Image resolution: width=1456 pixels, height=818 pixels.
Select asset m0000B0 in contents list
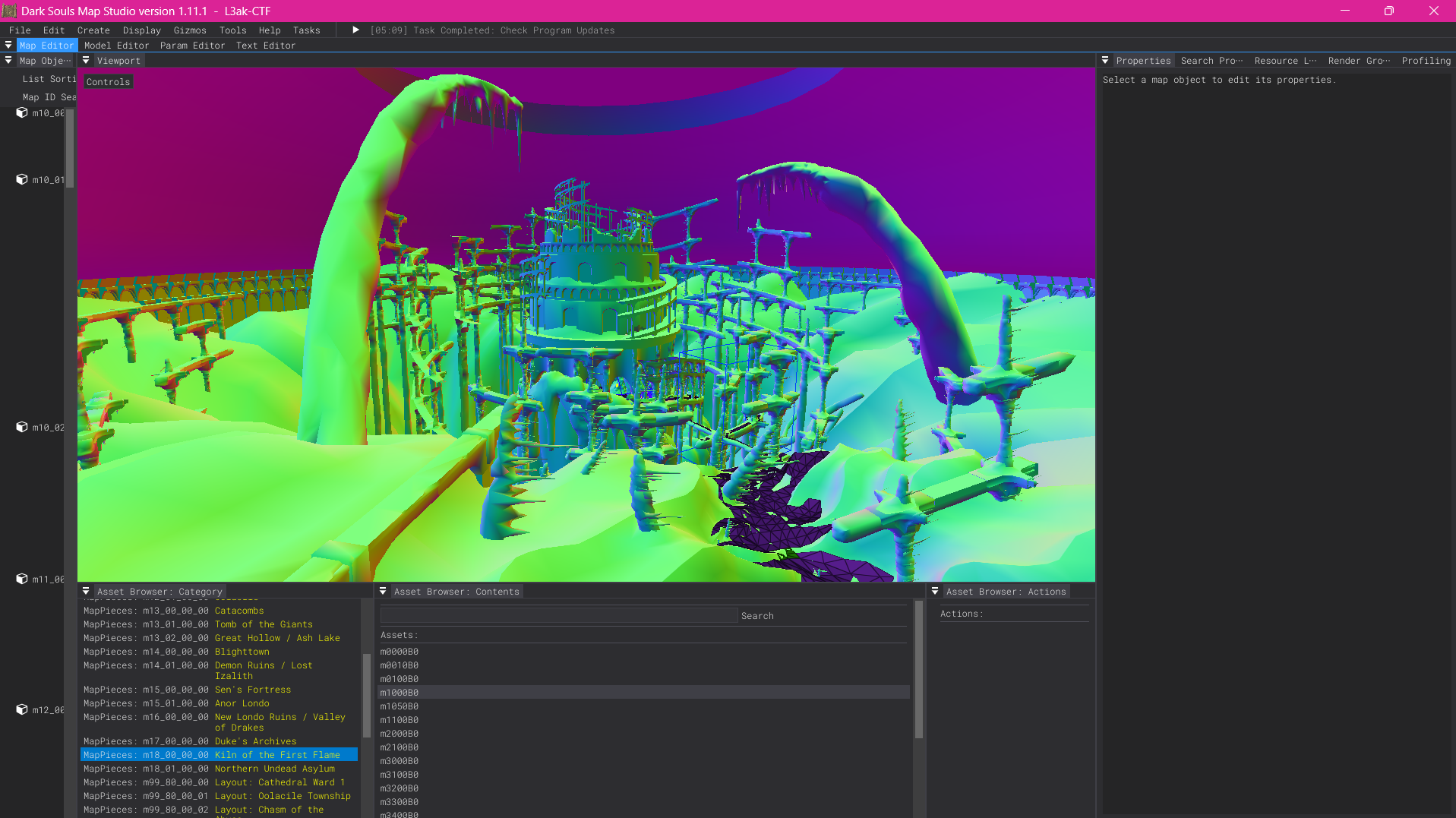click(644, 652)
